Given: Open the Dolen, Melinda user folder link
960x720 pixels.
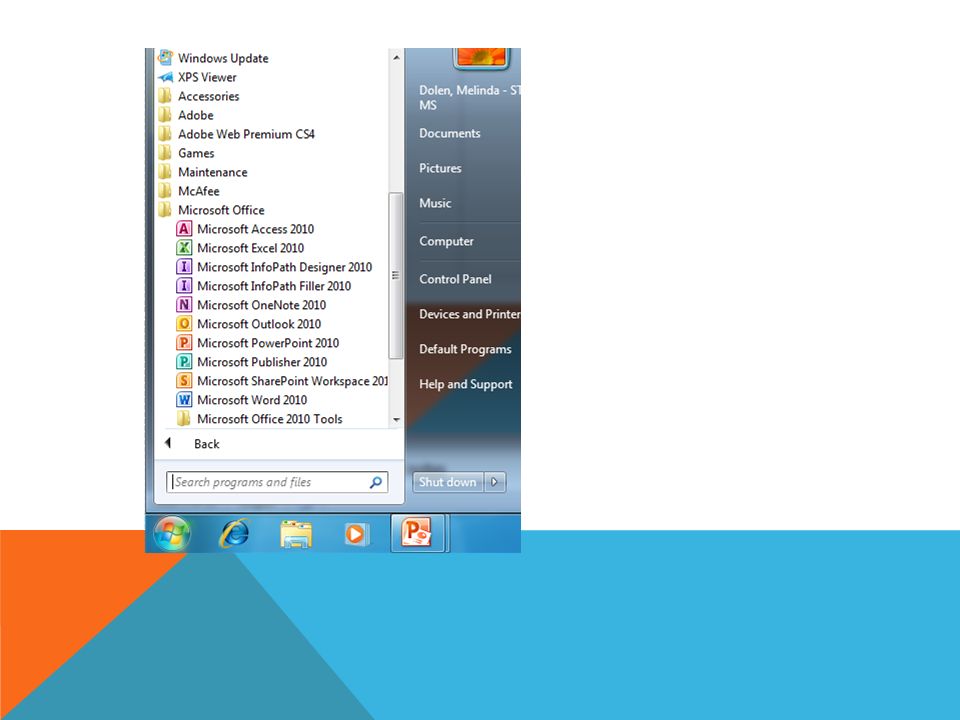Looking at the screenshot, I should pos(470,97).
